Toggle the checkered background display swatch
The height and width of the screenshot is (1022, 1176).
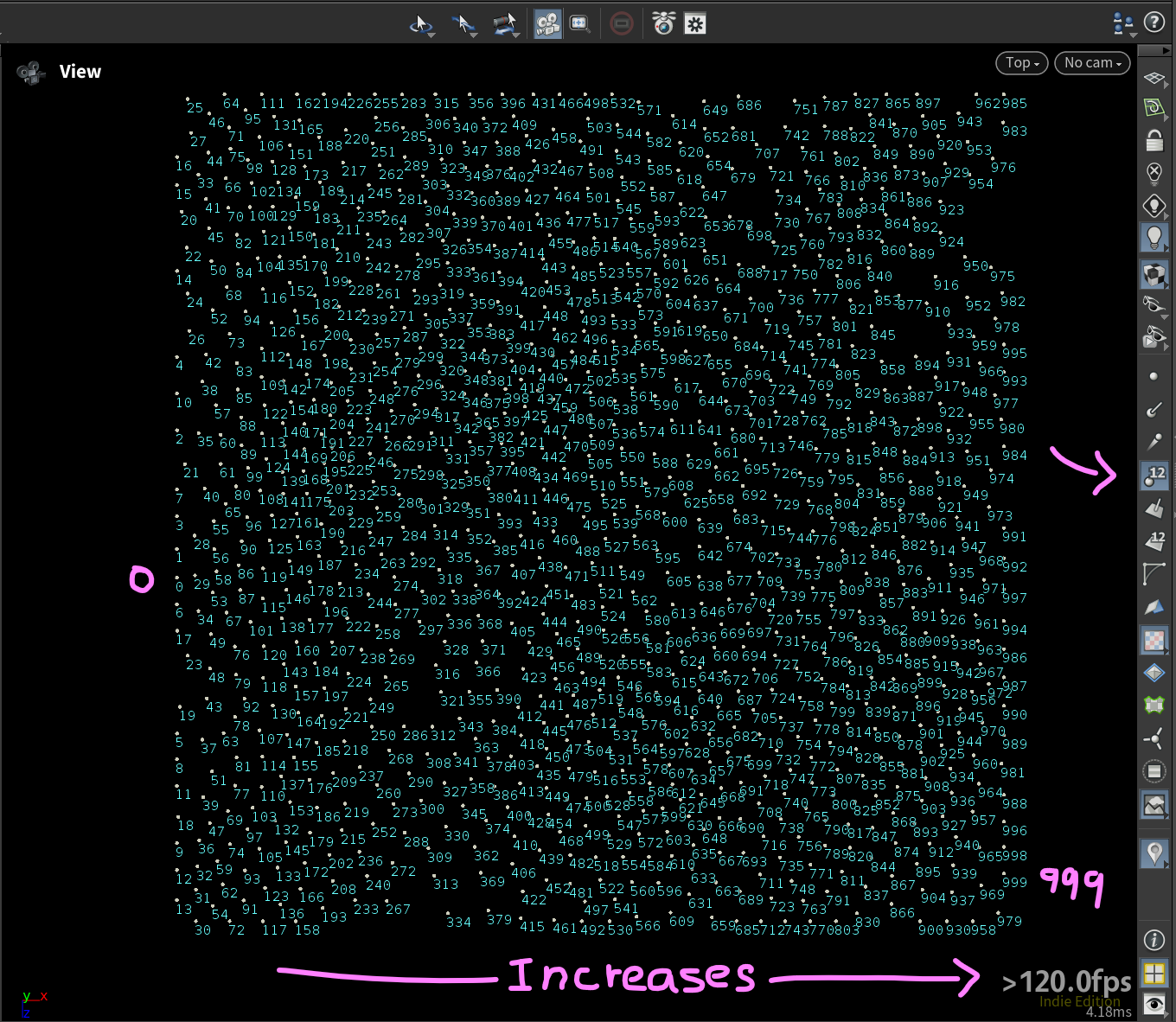click(1154, 640)
